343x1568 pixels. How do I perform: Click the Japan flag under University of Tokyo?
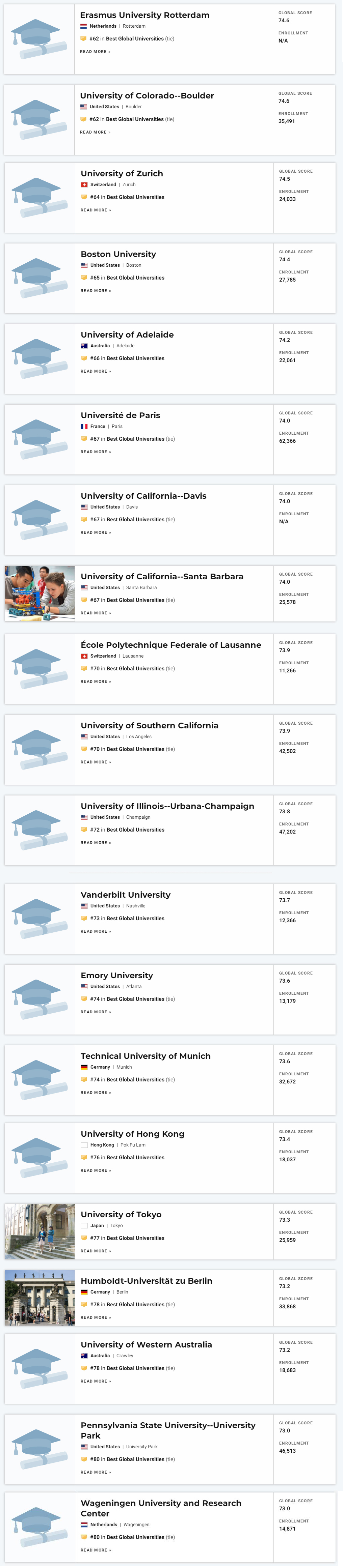point(84,1225)
